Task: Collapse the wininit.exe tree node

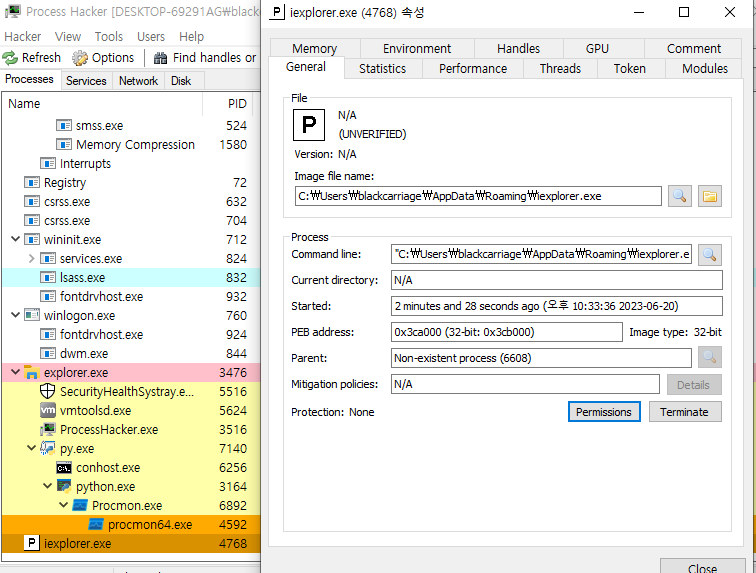Action: [15, 239]
